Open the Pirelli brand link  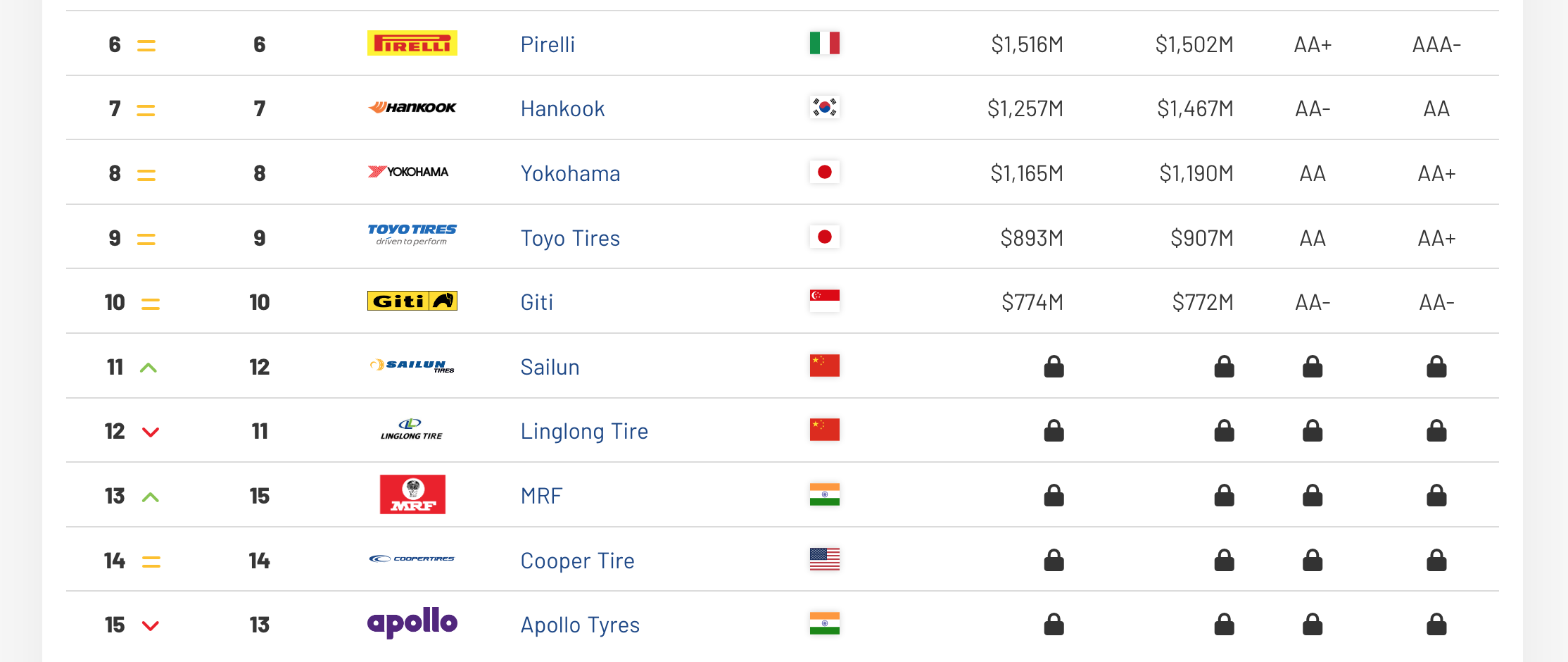548,44
